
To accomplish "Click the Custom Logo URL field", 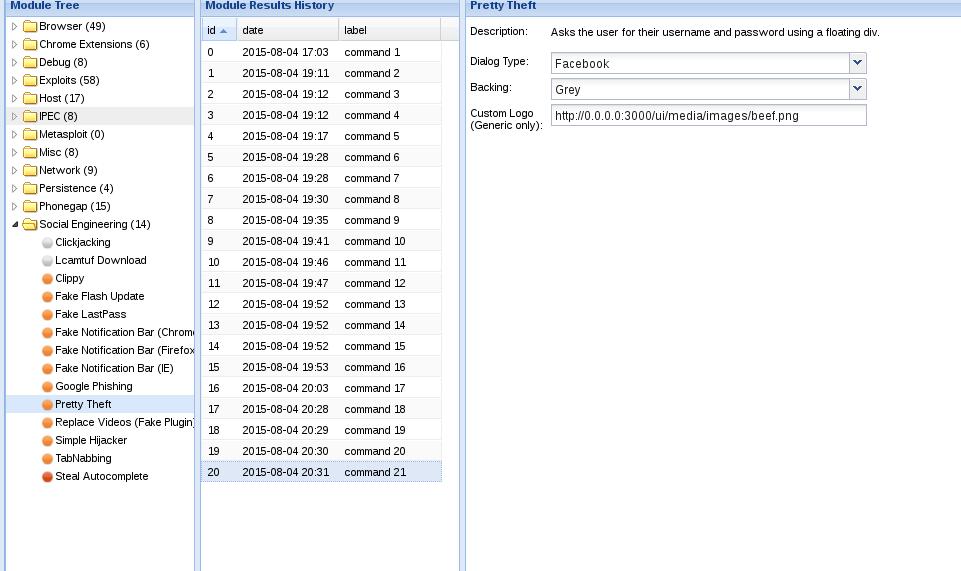I will 708,115.
